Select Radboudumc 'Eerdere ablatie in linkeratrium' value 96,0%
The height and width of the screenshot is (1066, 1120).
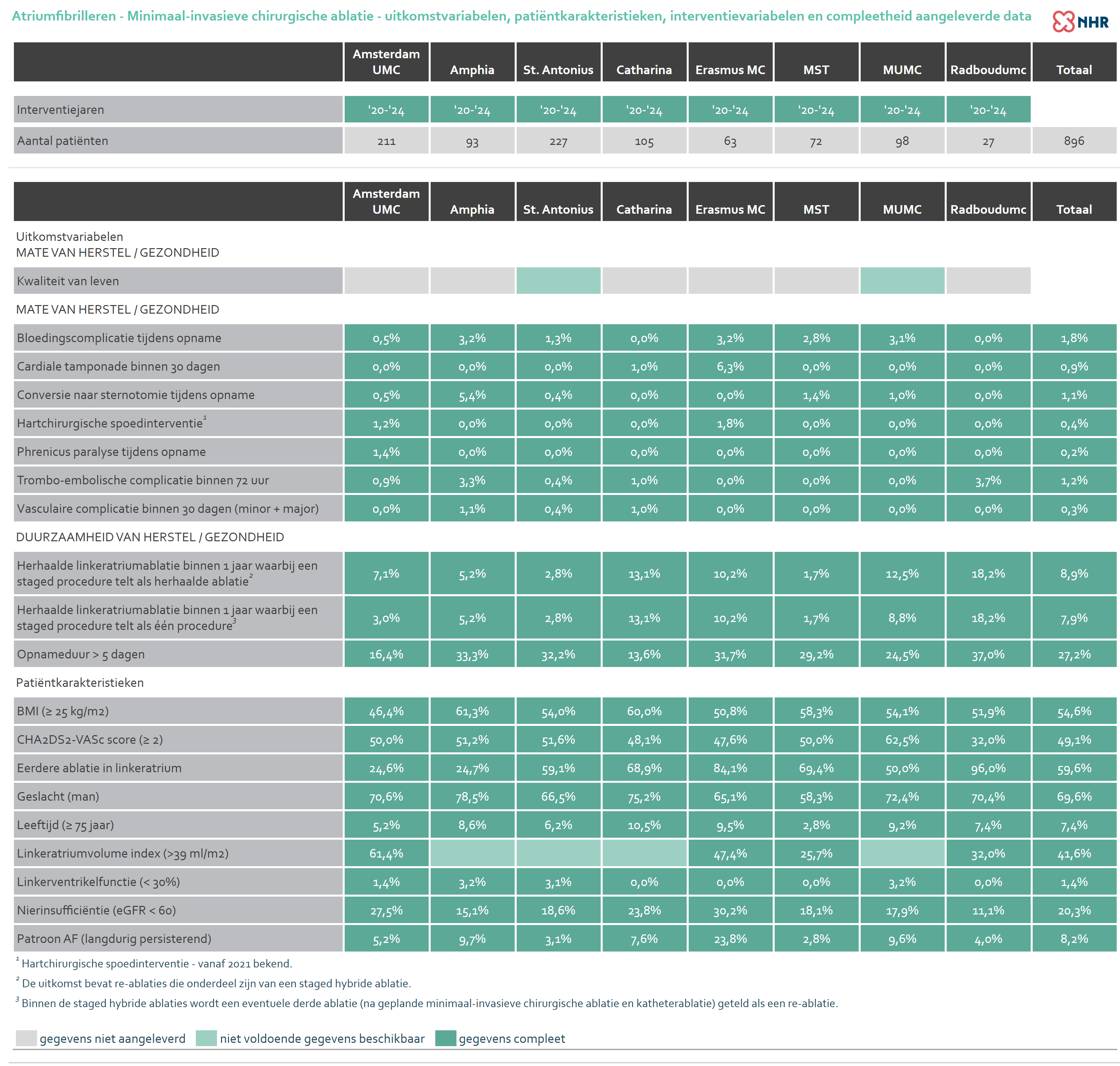pyautogui.click(x=988, y=768)
